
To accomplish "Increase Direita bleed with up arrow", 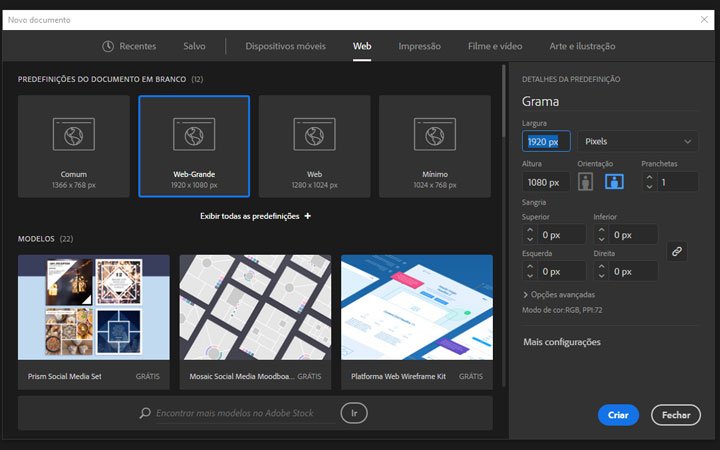I will pyautogui.click(x=602, y=267).
